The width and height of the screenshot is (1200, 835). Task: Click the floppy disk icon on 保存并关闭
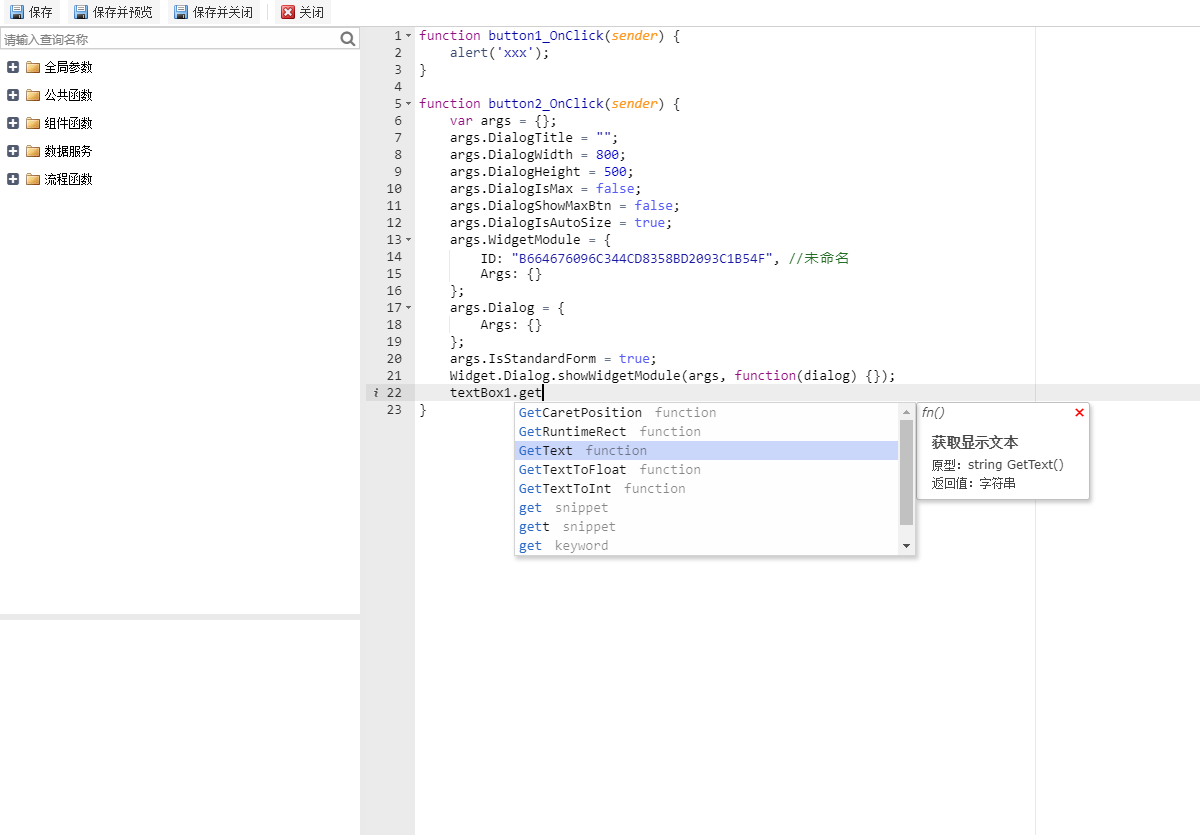(x=180, y=13)
